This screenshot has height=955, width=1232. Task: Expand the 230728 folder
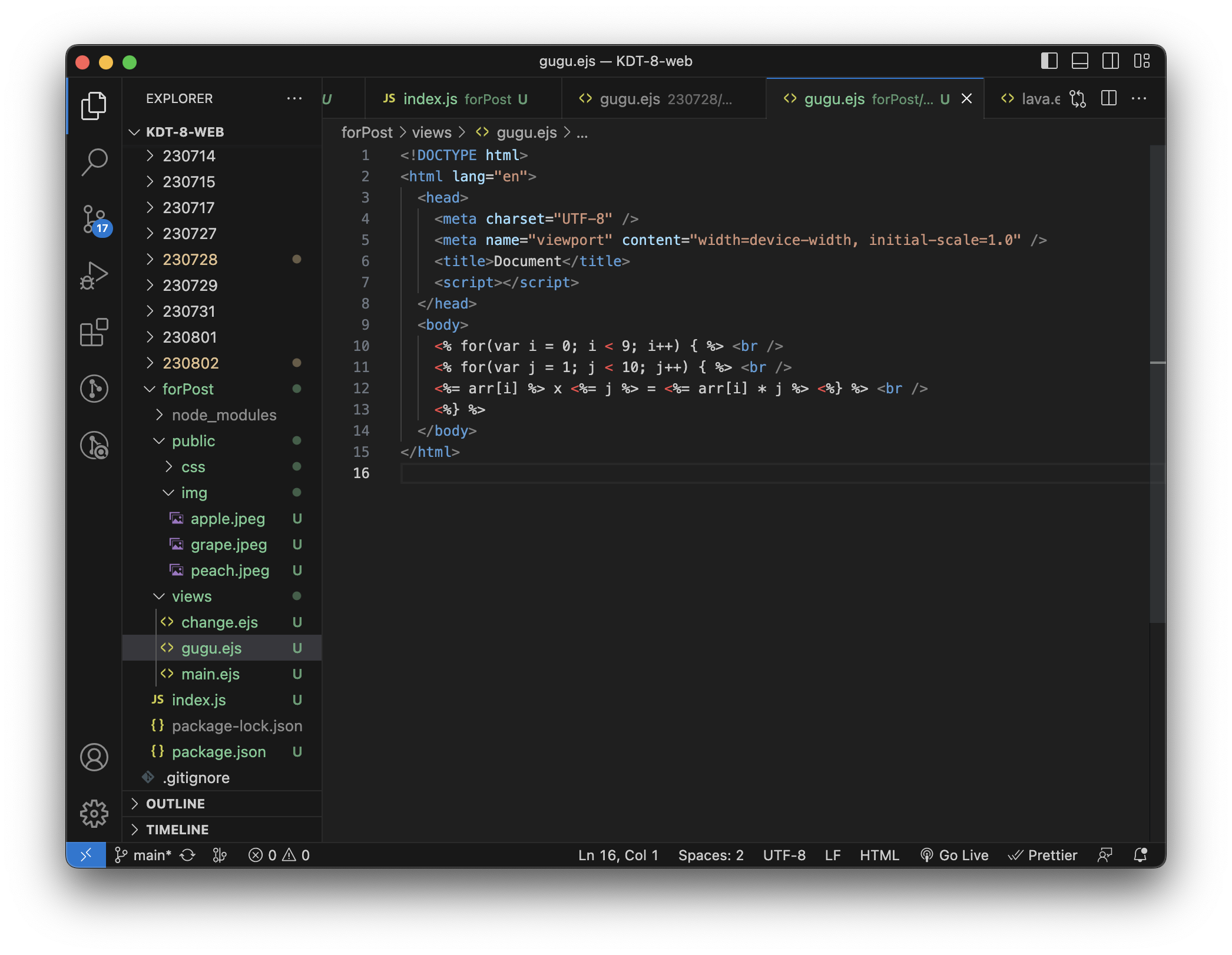pos(222,260)
